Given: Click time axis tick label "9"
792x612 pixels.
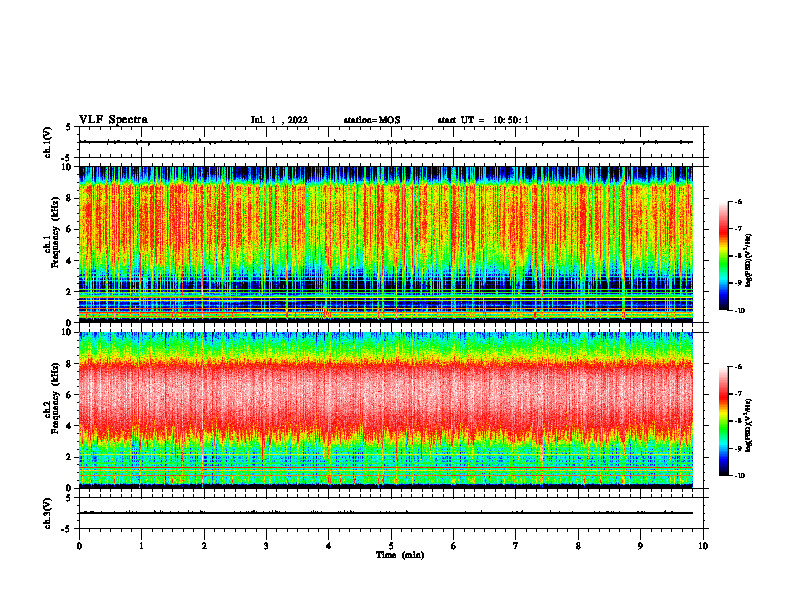Looking at the screenshot, I should tap(640, 546).
